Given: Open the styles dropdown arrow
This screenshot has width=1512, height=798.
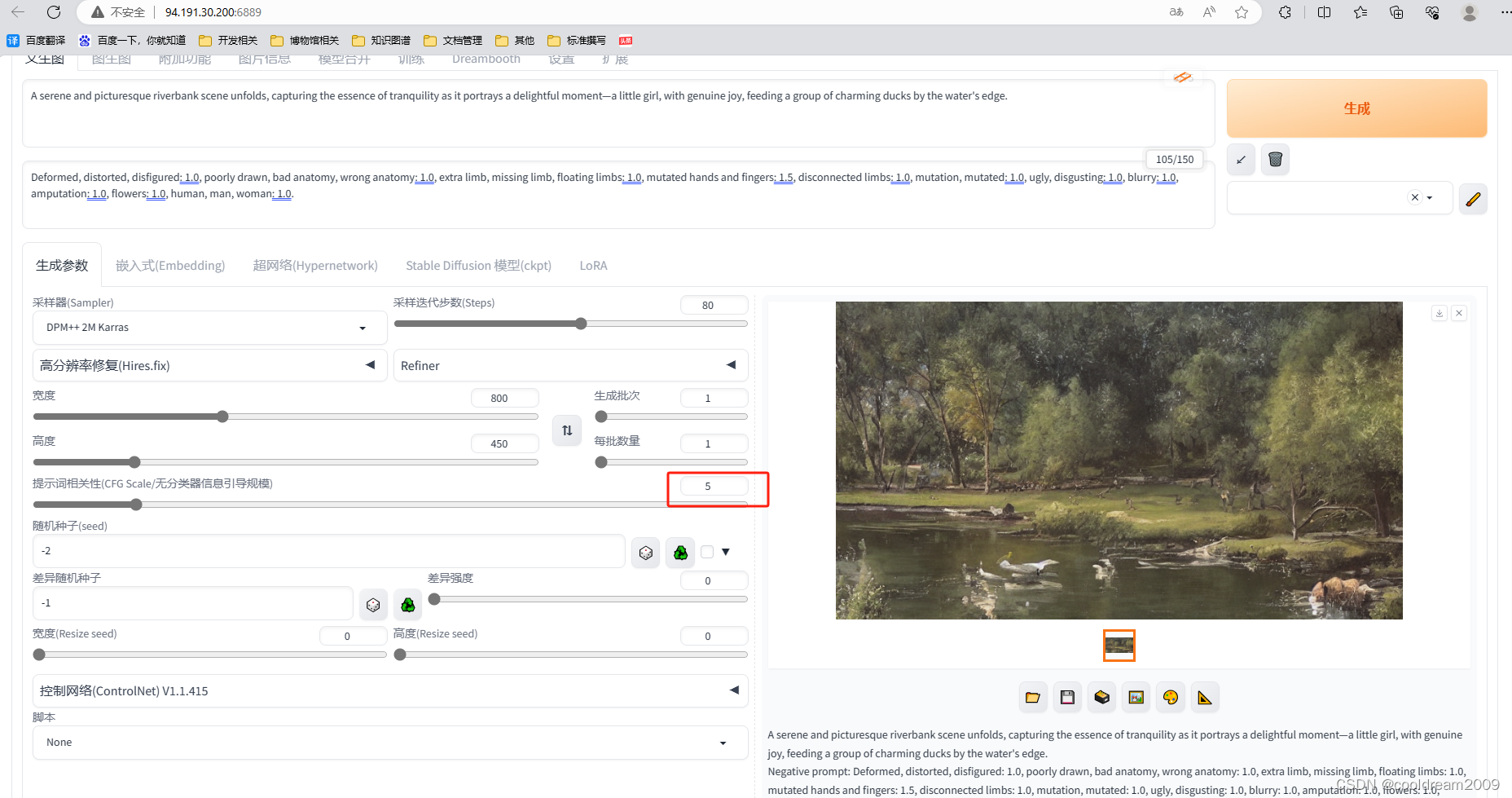Looking at the screenshot, I should [x=1430, y=198].
